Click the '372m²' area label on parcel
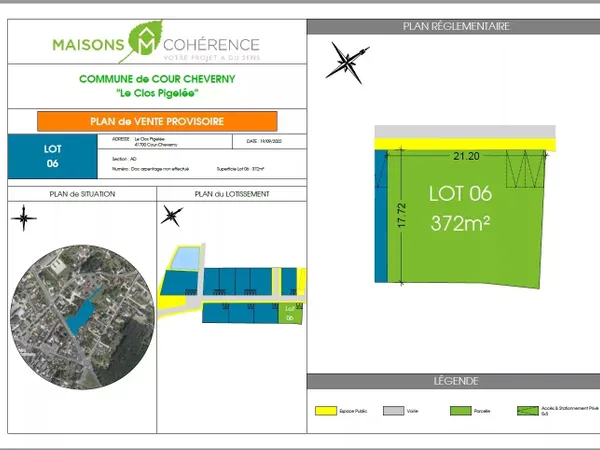This screenshot has height=450, width=600. pos(460,223)
